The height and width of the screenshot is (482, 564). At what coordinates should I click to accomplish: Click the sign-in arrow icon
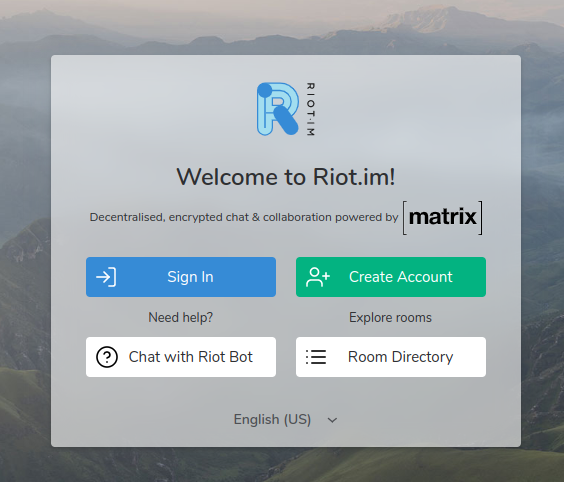tap(106, 277)
